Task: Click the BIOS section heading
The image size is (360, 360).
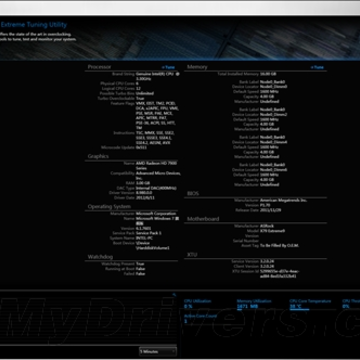Action: pyautogui.click(x=193, y=193)
